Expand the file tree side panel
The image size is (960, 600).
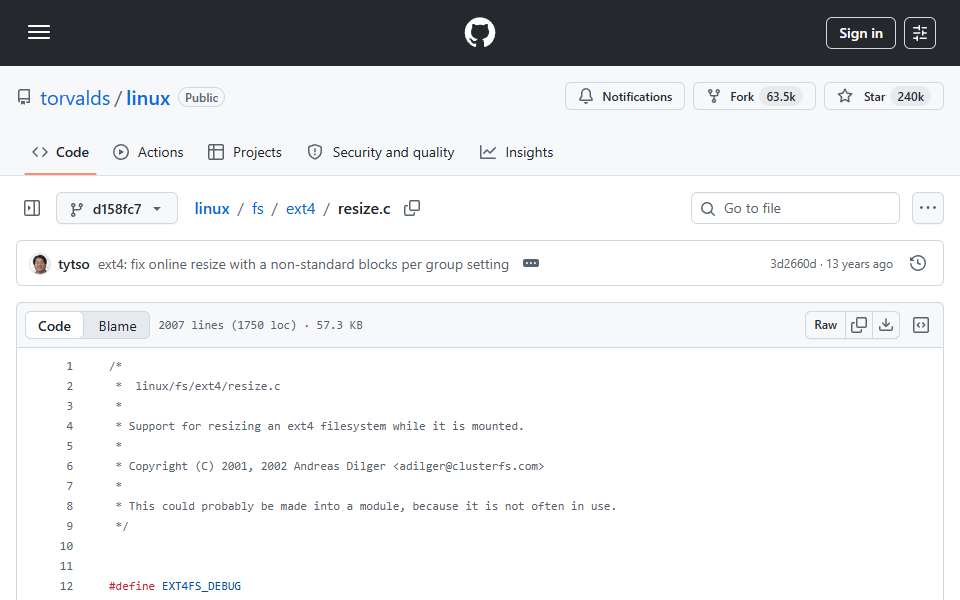tap(32, 208)
